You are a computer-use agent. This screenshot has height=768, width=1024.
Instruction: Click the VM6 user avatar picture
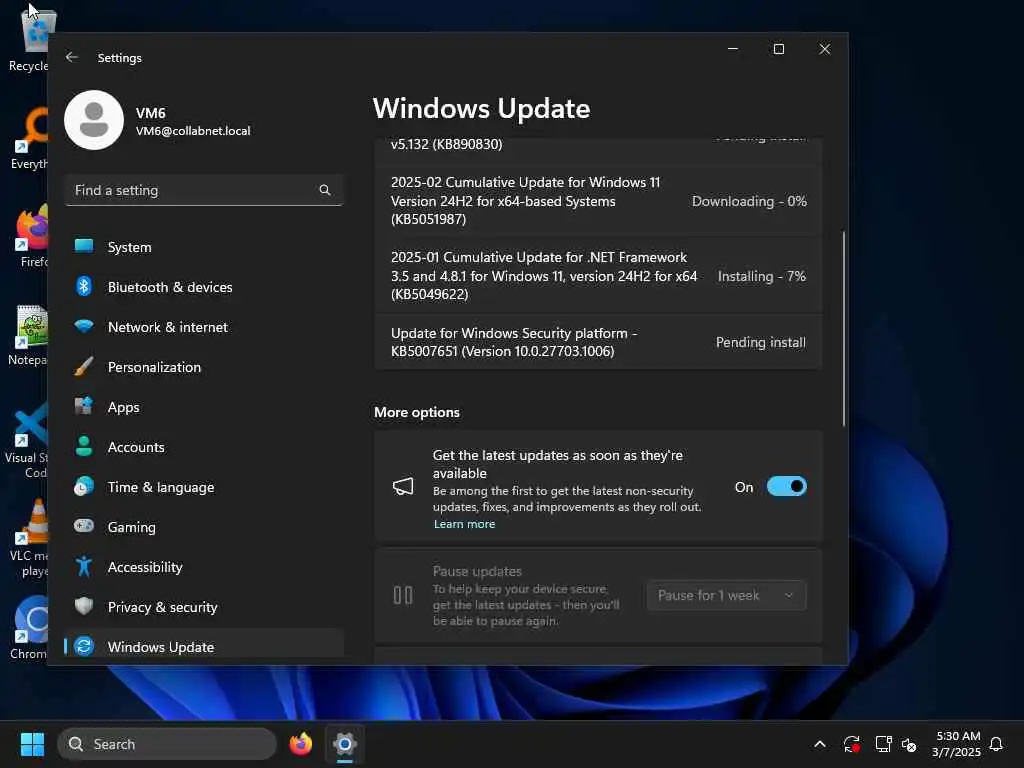pyautogui.click(x=94, y=120)
